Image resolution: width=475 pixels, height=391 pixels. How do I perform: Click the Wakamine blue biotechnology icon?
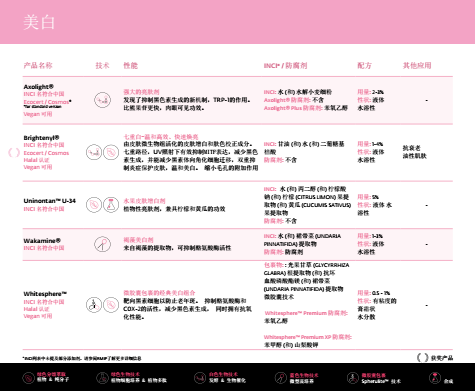[102, 244]
